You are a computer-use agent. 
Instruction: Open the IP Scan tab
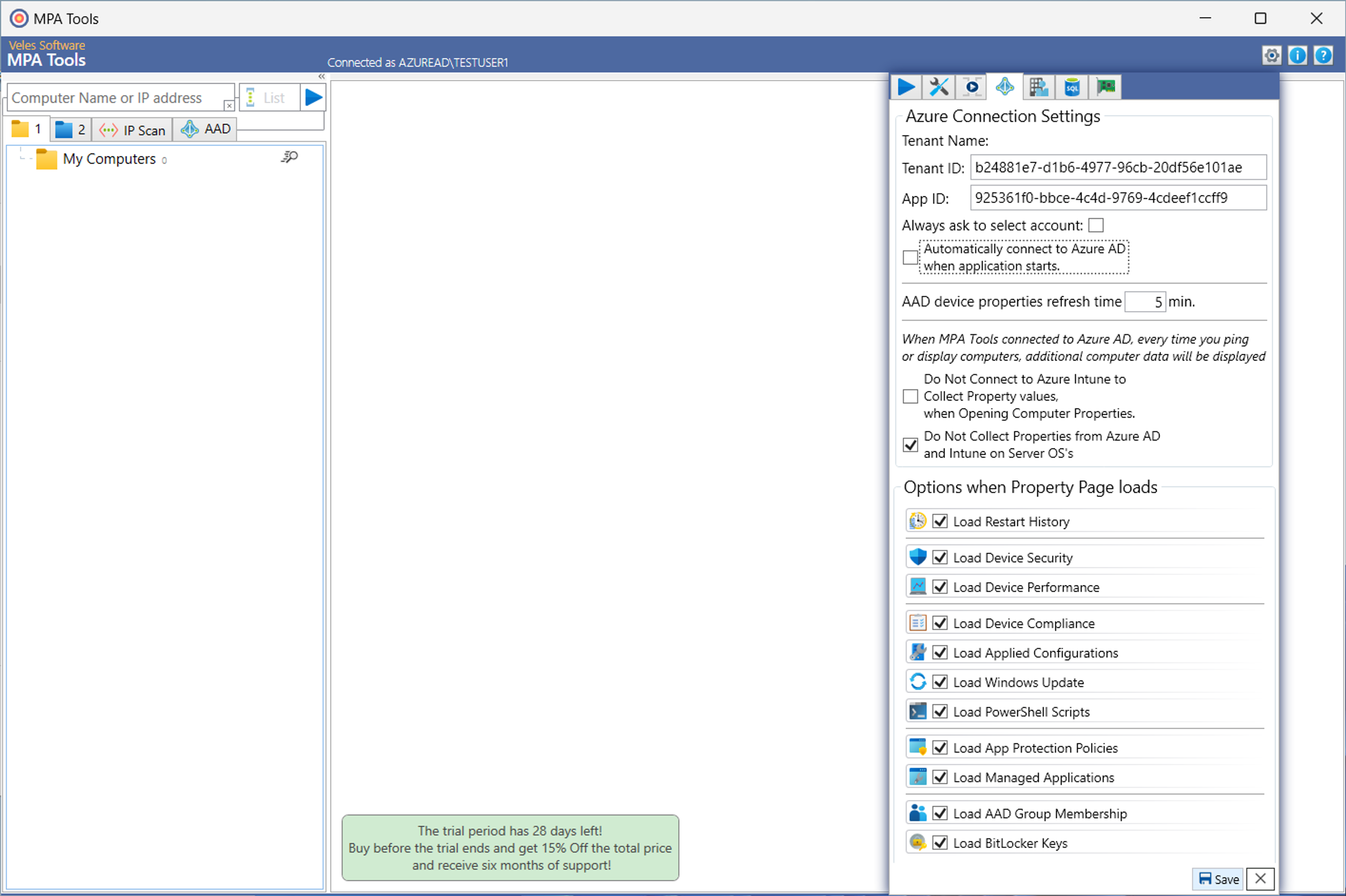click(132, 130)
